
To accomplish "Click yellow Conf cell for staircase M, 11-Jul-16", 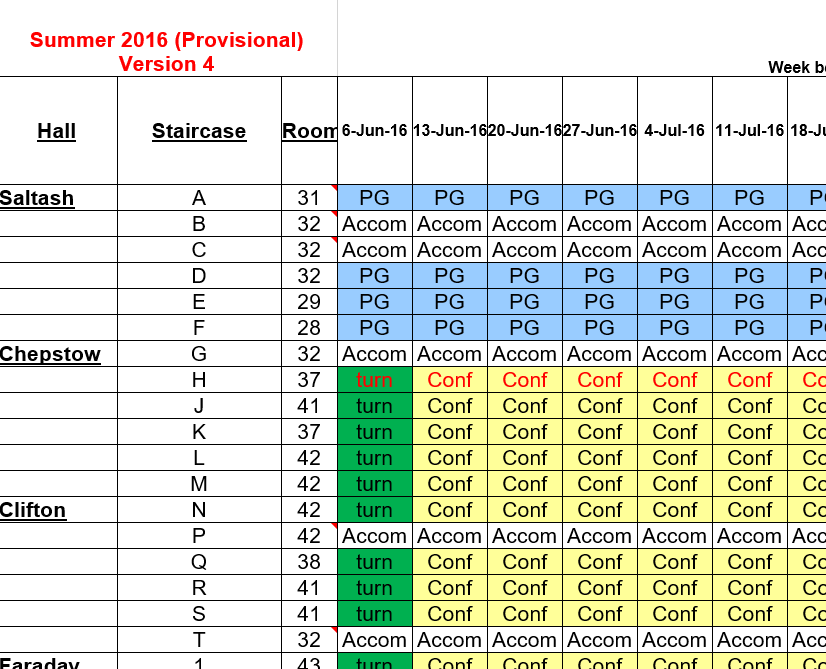I will click(x=750, y=484).
